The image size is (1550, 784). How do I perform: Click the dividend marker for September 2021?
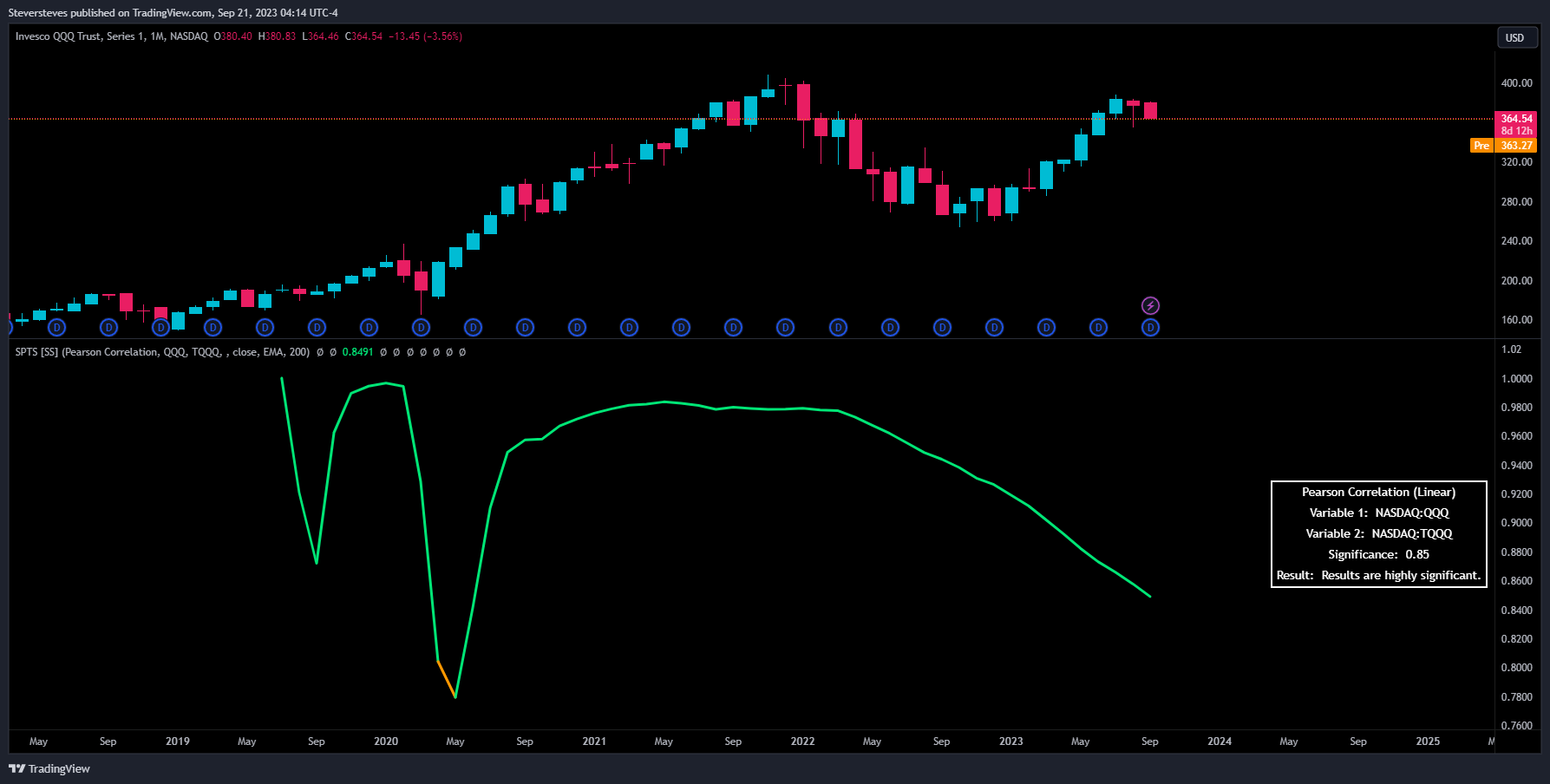[733, 327]
